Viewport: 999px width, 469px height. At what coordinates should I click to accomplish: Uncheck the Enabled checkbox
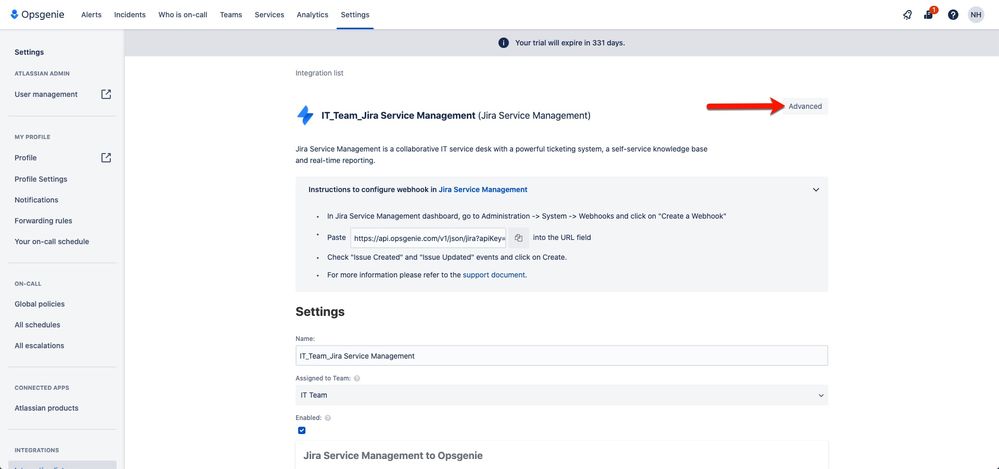301,430
